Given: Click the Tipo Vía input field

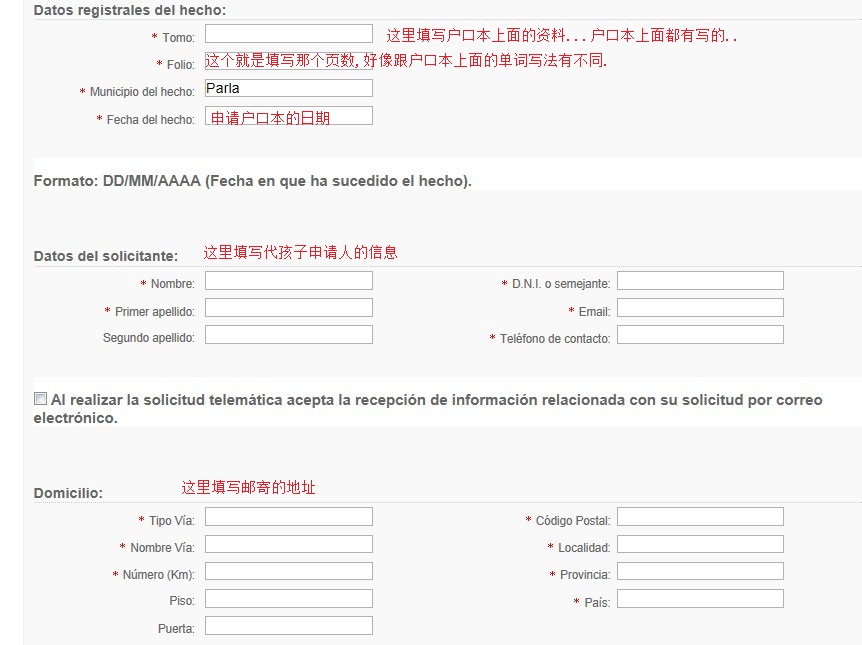Looking at the screenshot, I should [288, 518].
